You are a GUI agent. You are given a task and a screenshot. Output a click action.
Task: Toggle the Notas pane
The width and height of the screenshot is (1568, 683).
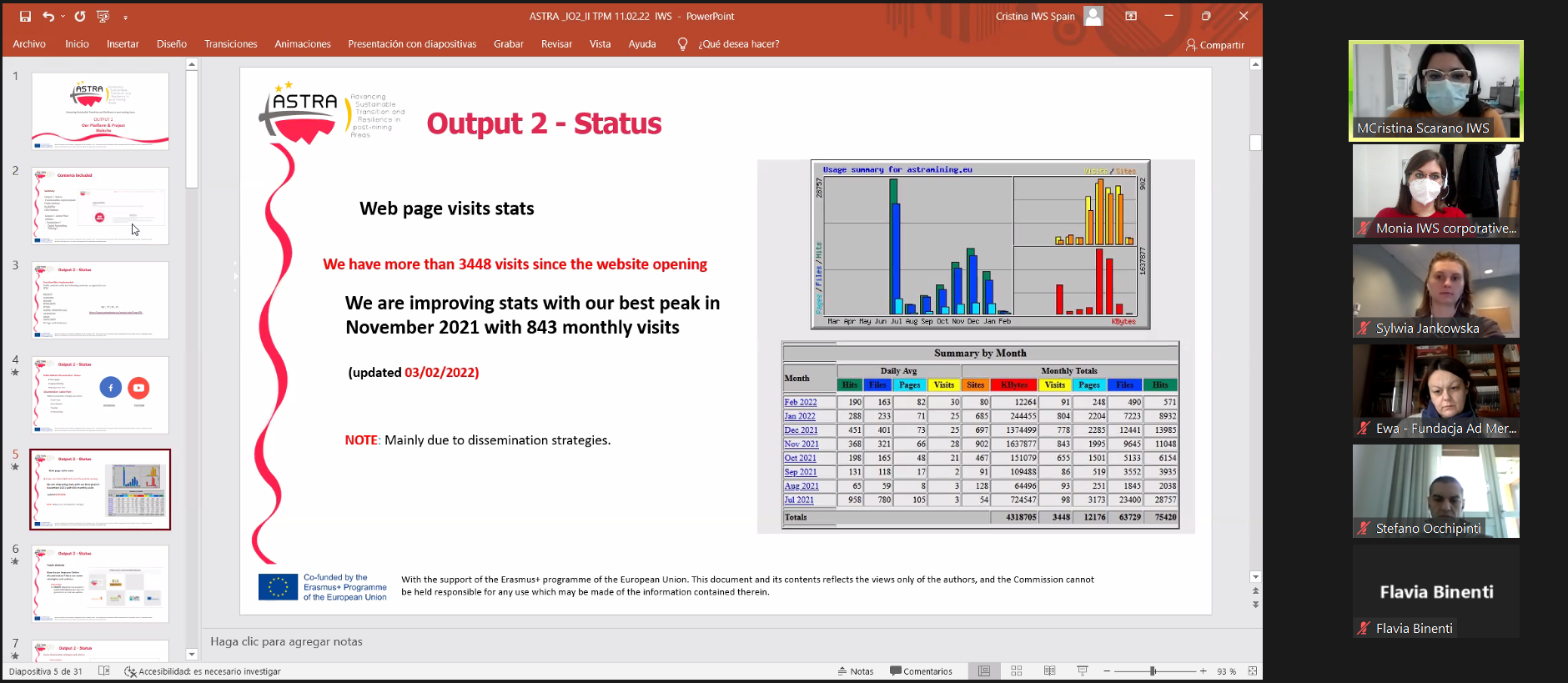[855, 671]
